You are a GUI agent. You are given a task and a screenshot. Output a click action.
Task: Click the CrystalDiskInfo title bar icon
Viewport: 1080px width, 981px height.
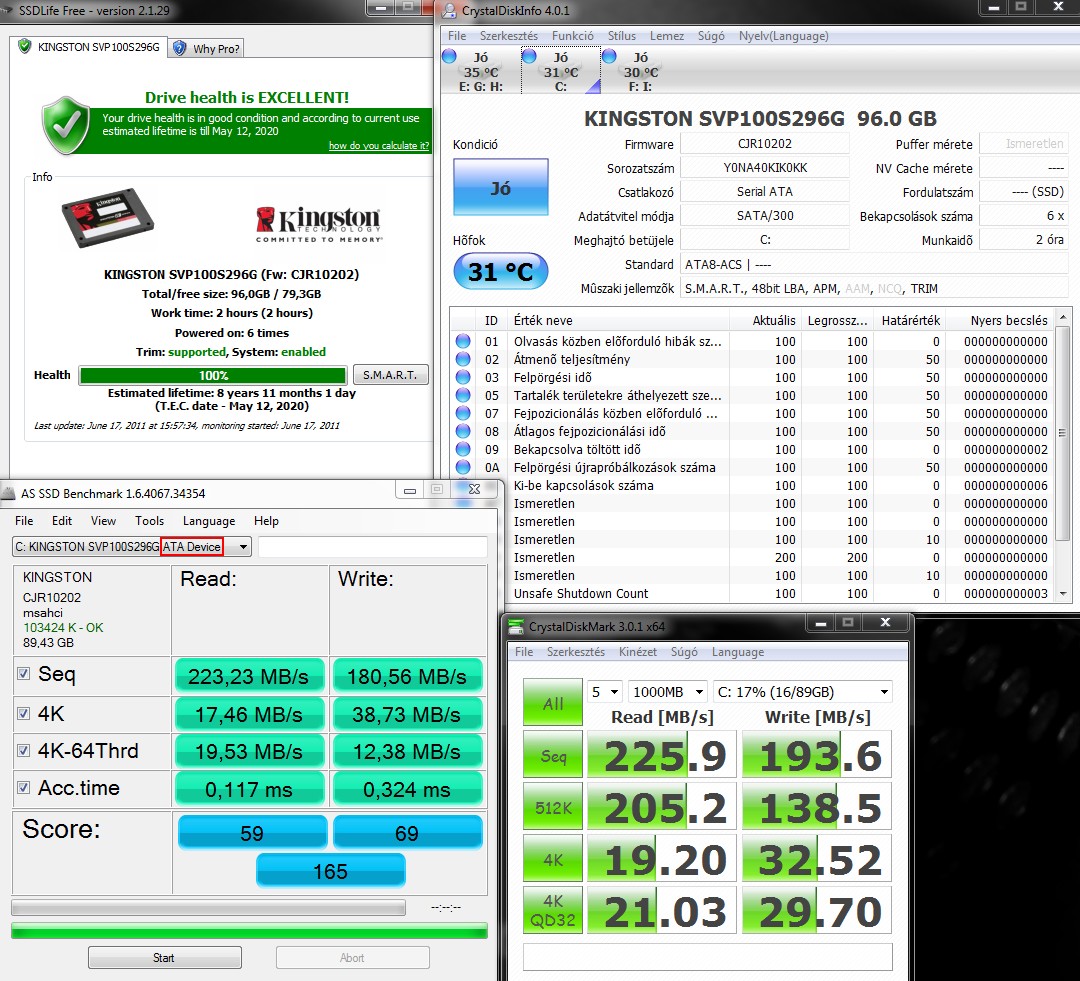448,10
